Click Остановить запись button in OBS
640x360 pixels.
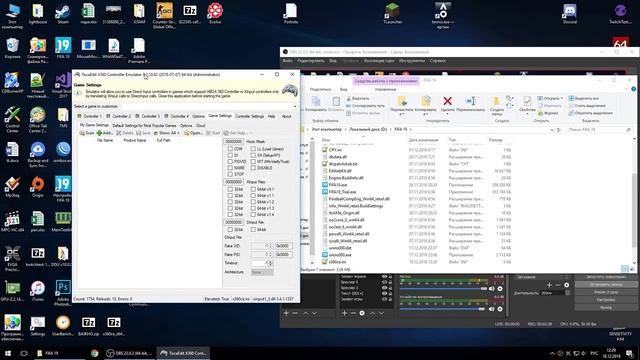click(606, 284)
